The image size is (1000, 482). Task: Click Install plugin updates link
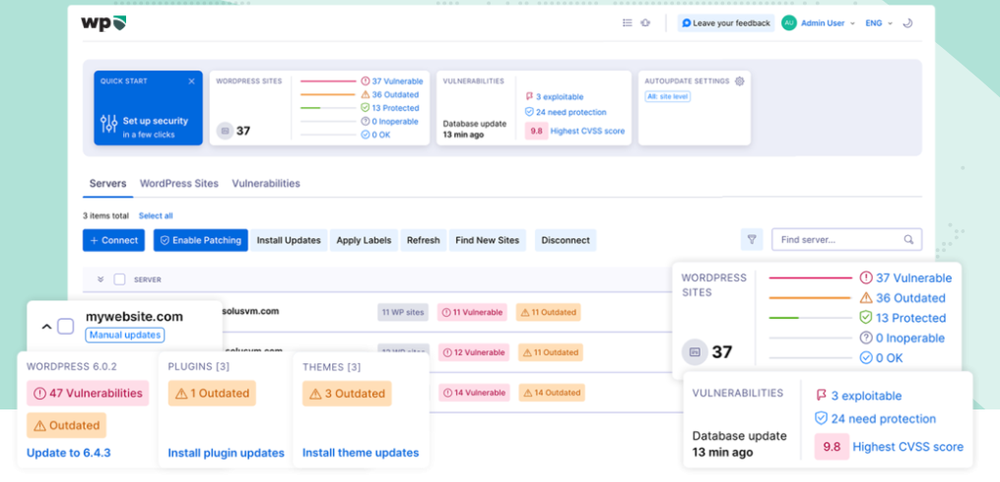(x=226, y=453)
